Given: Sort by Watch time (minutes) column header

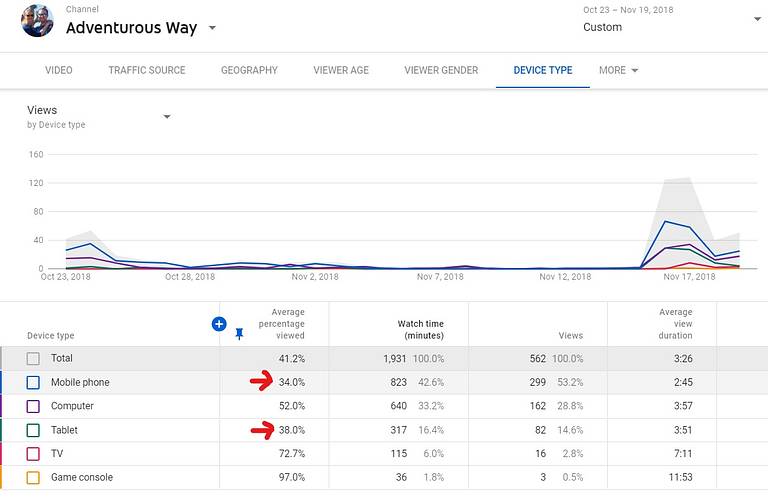Looking at the screenshot, I should point(421,330).
